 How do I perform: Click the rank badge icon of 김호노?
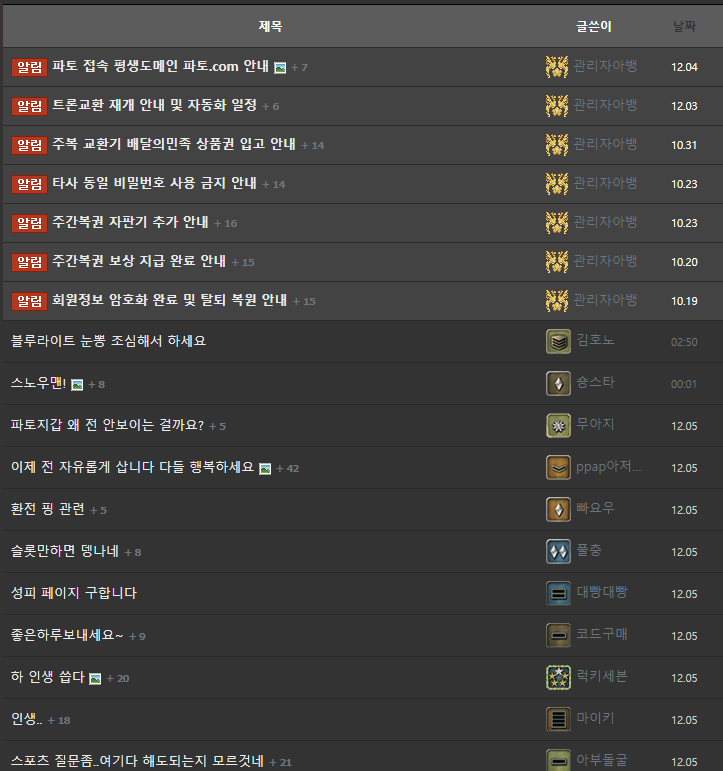pyautogui.click(x=558, y=342)
